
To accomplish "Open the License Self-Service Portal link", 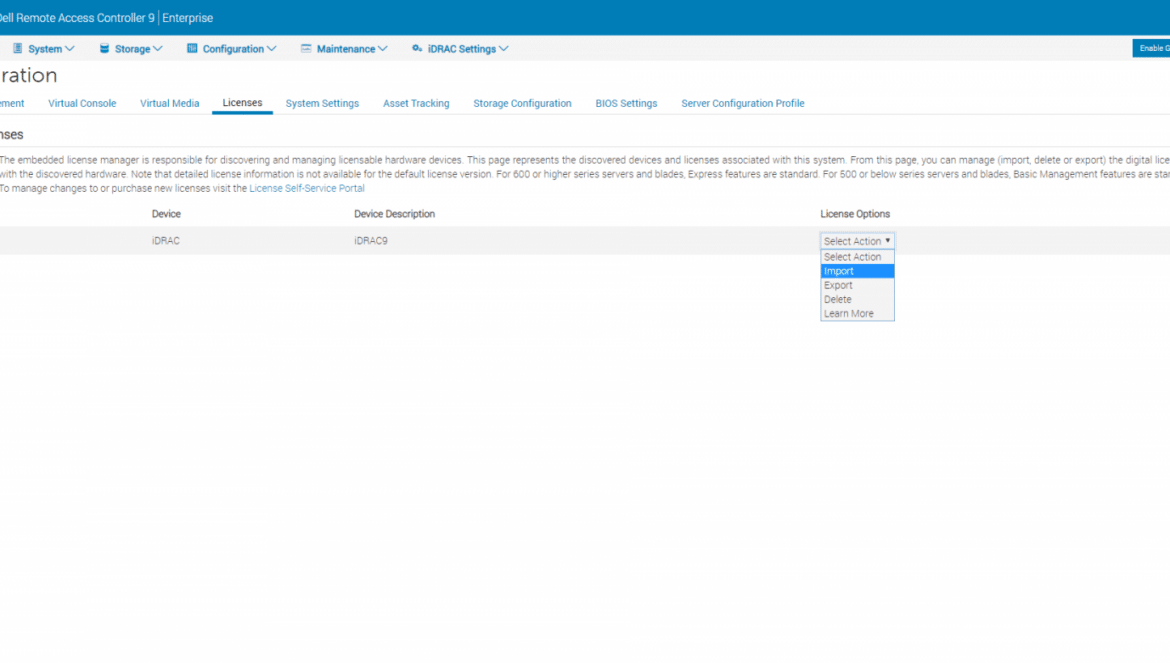I will click(307, 189).
